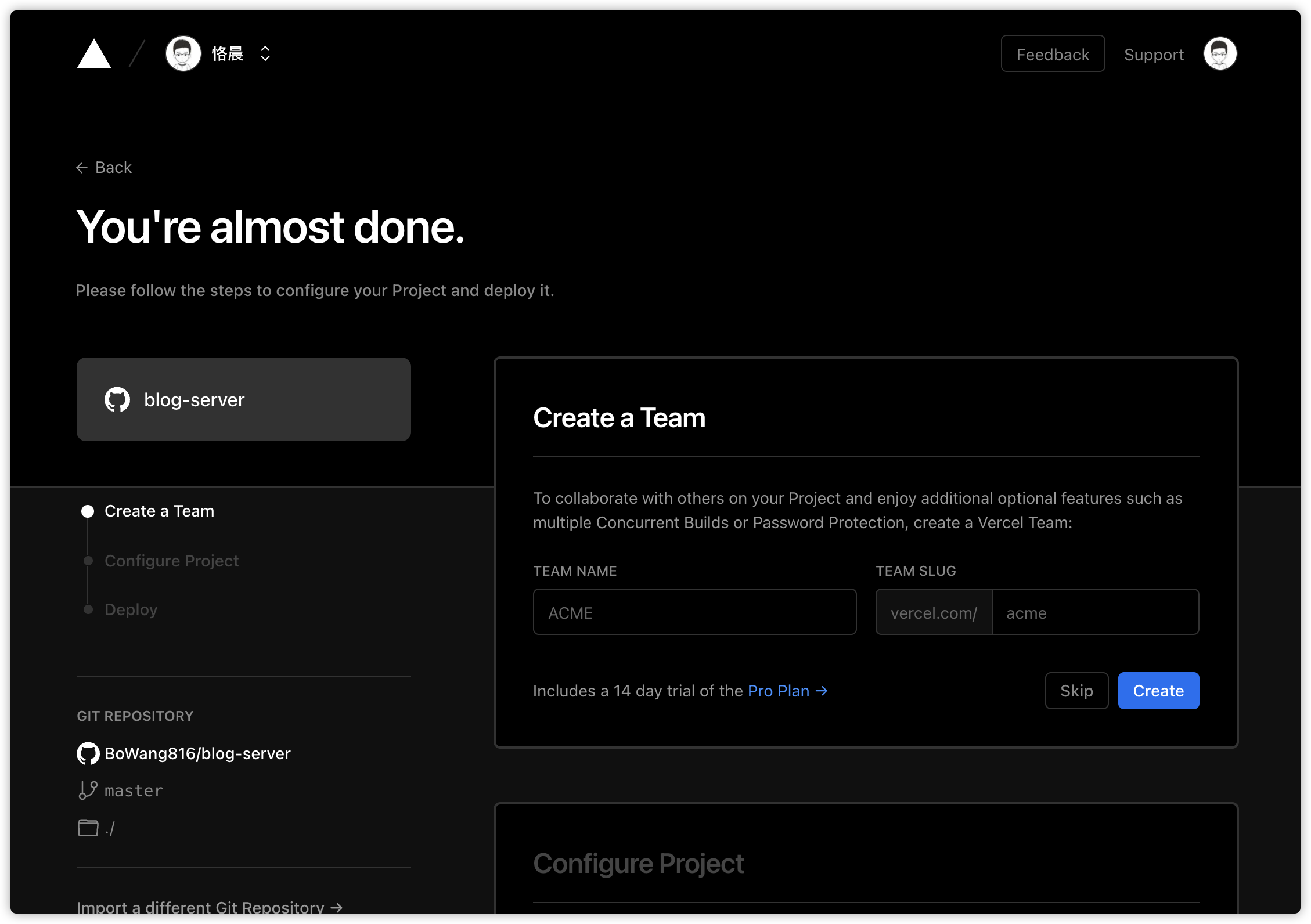This screenshot has height=924, width=1311.
Task: Select the 恪晨 account name
Action: click(x=228, y=53)
